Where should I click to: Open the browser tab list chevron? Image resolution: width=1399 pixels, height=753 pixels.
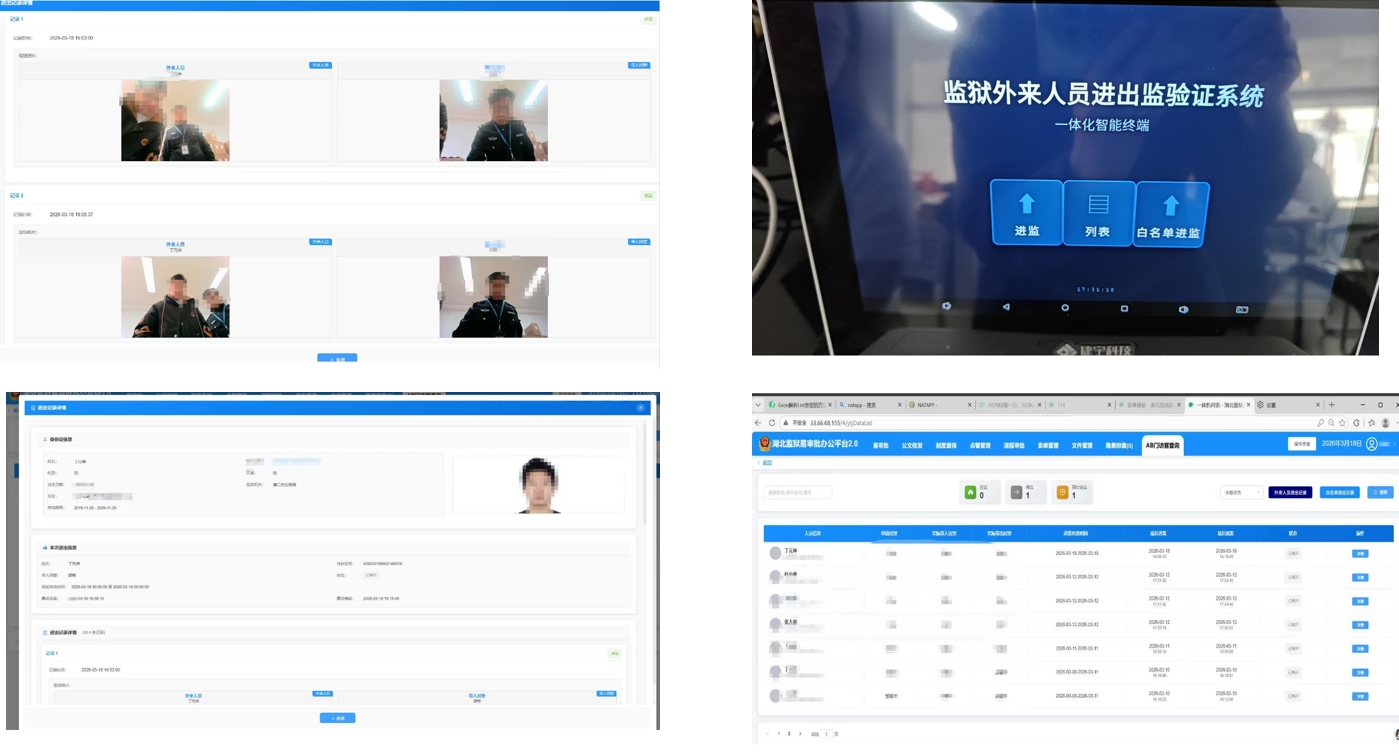click(x=759, y=405)
